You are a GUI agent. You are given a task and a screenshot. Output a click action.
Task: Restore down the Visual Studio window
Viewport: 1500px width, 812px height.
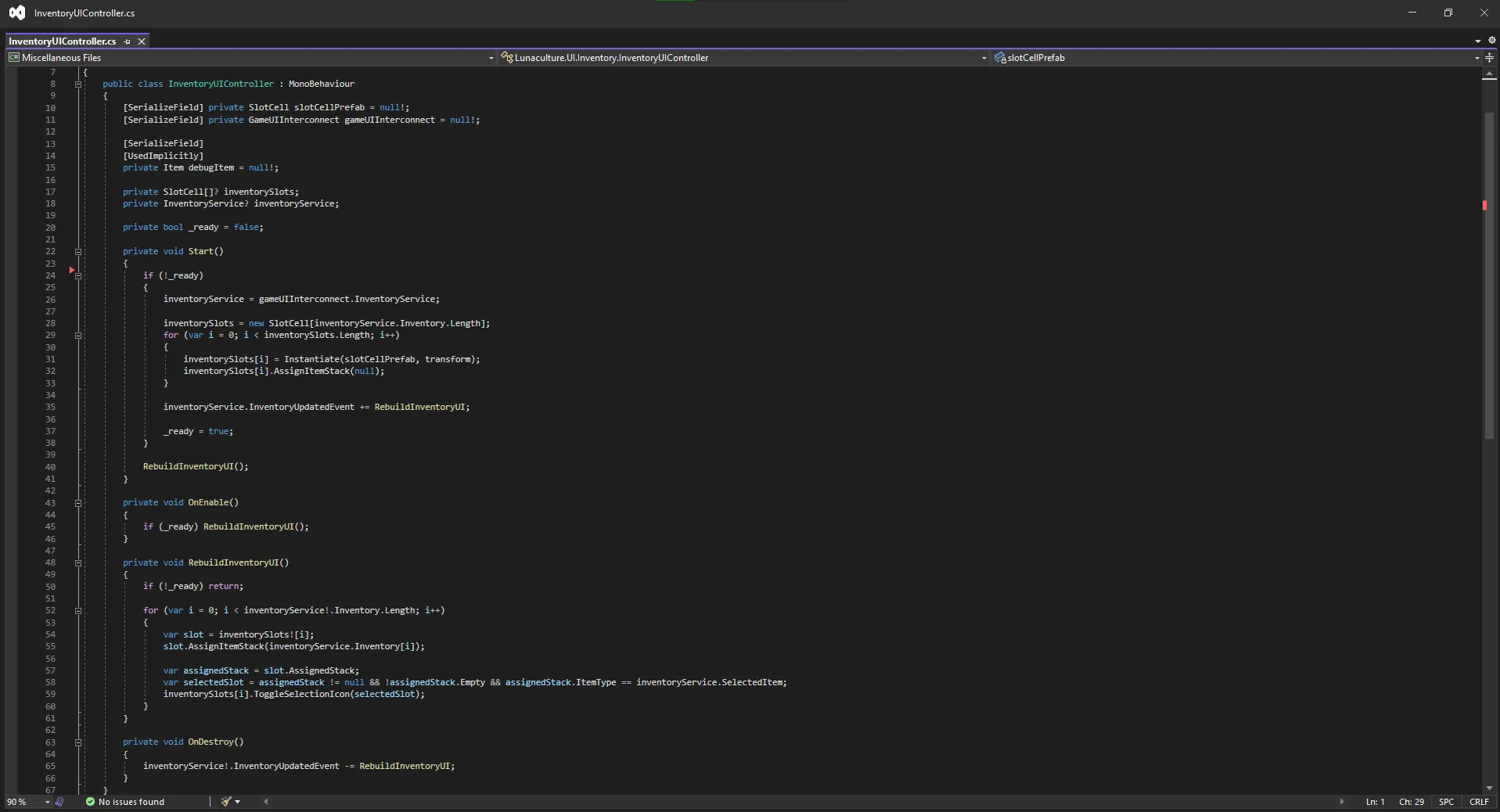[x=1448, y=13]
